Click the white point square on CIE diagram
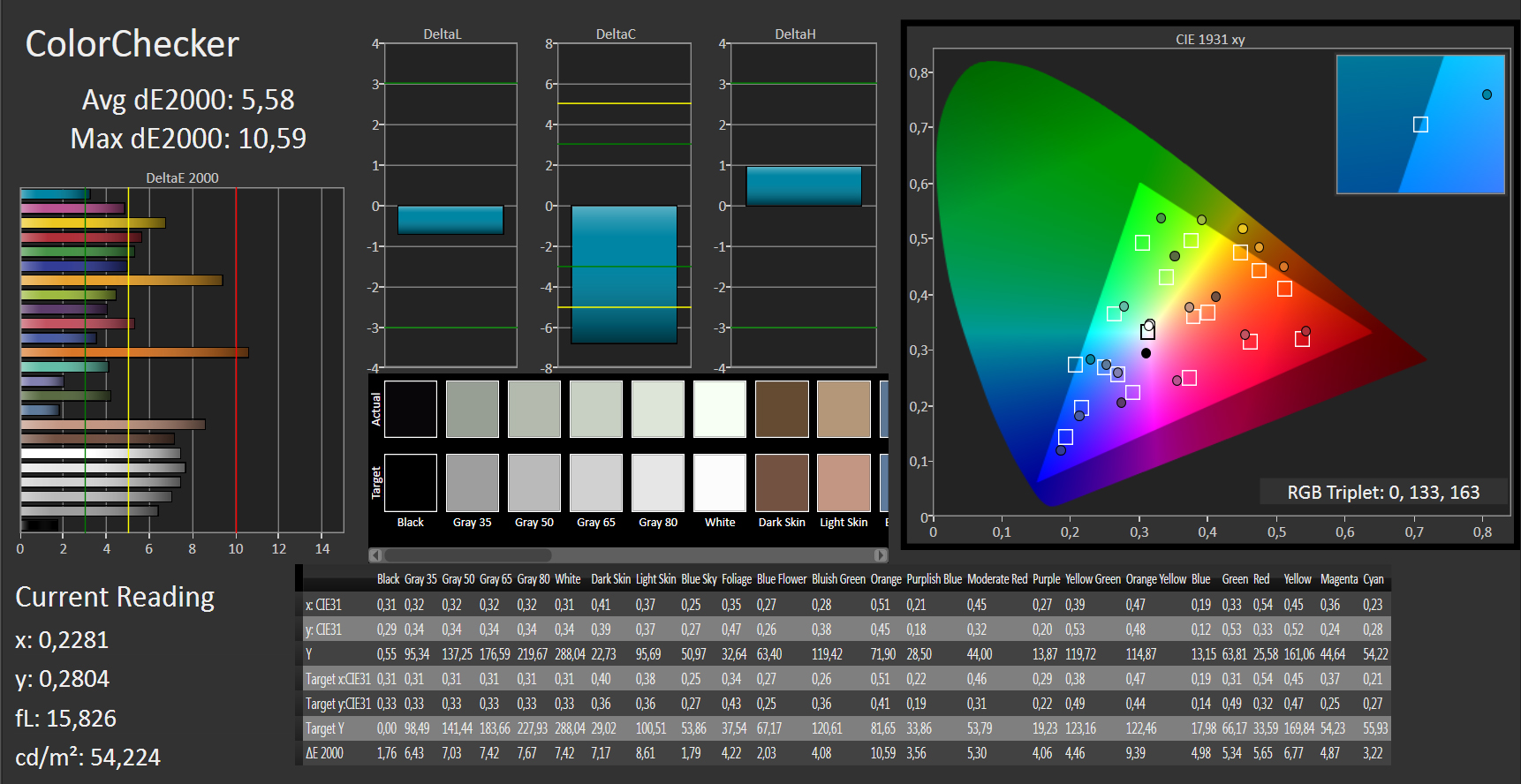This screenshot has width=1521, height=784. (x=1147, y=332)
